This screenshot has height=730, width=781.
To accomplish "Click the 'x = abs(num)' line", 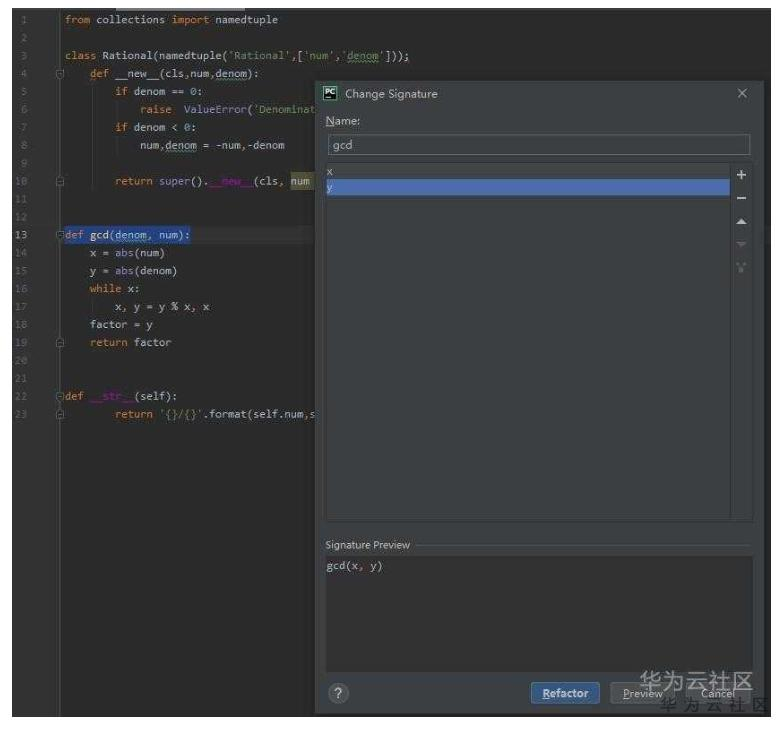I will point(127,253).
